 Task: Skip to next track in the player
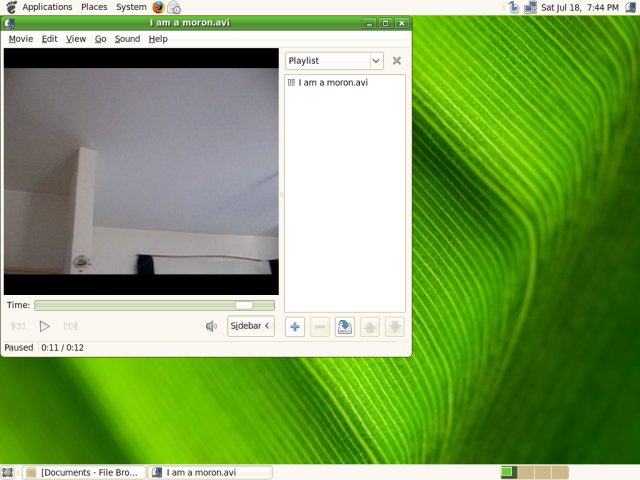click(70, 326)
